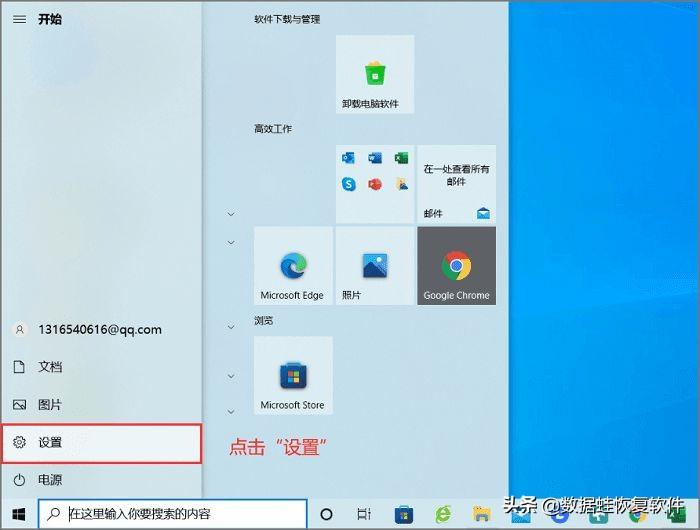Viewport: 700px width, 530px height.
Task: Open the 邮件 Mail live tile
Action: click(x=456, y=184)
